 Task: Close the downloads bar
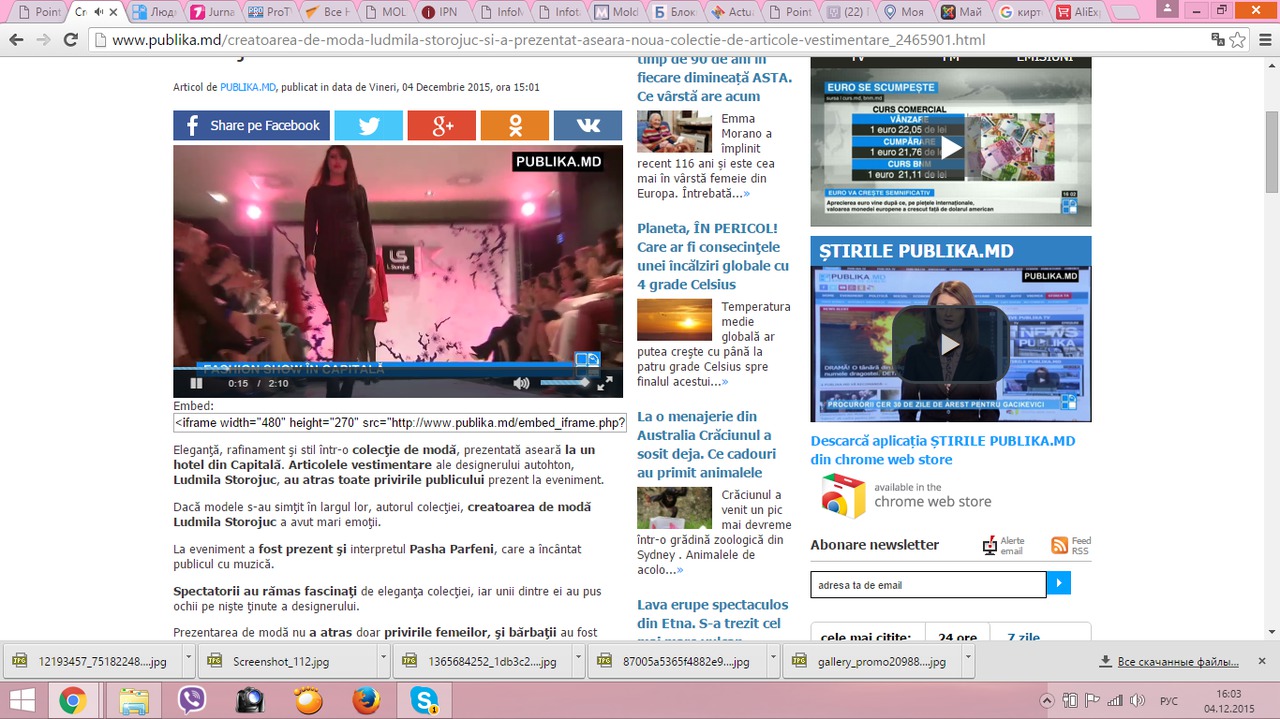pos(1262,661)
